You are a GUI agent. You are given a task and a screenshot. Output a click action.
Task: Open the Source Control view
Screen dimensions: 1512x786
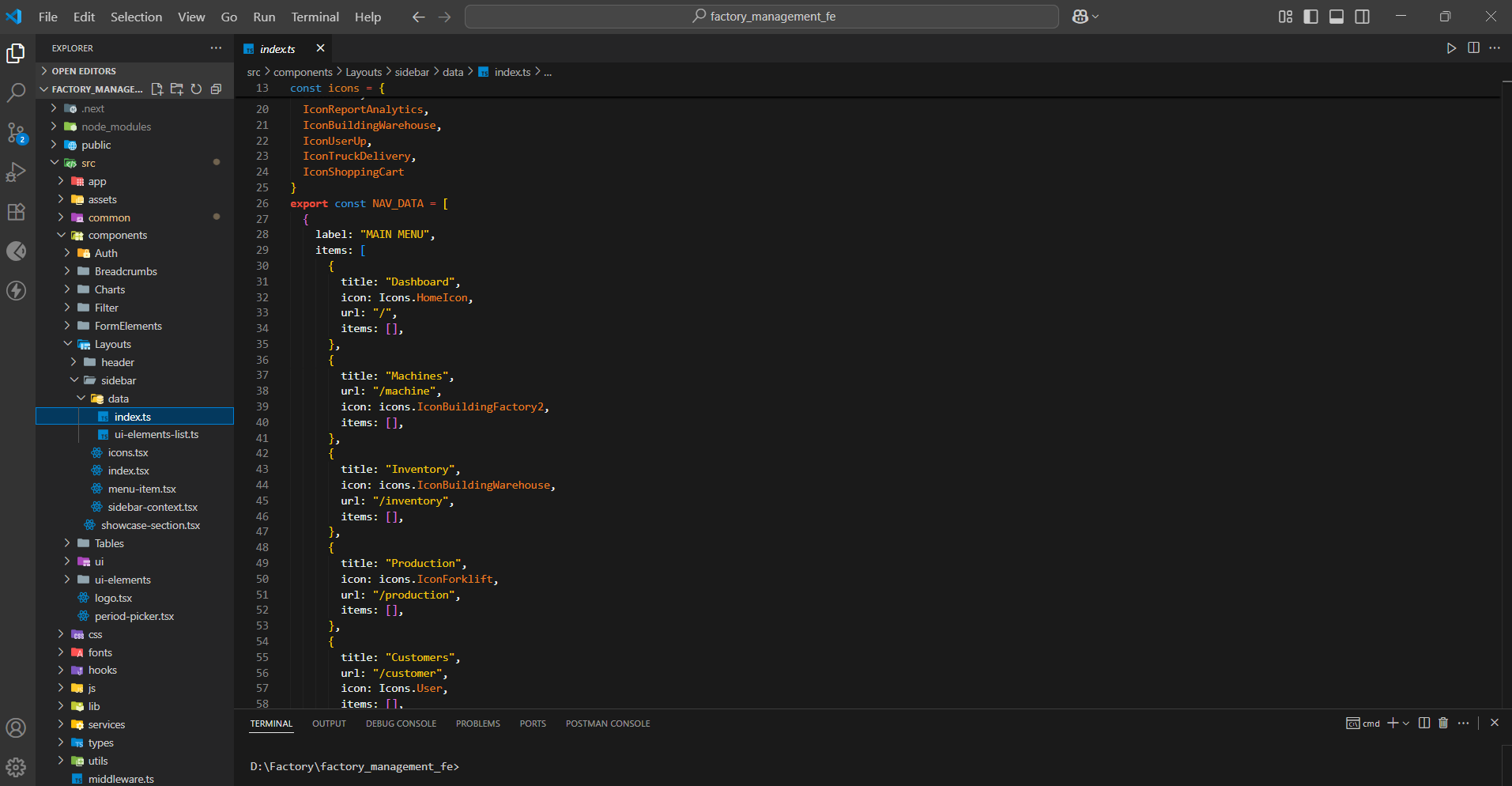click(16, 132)
